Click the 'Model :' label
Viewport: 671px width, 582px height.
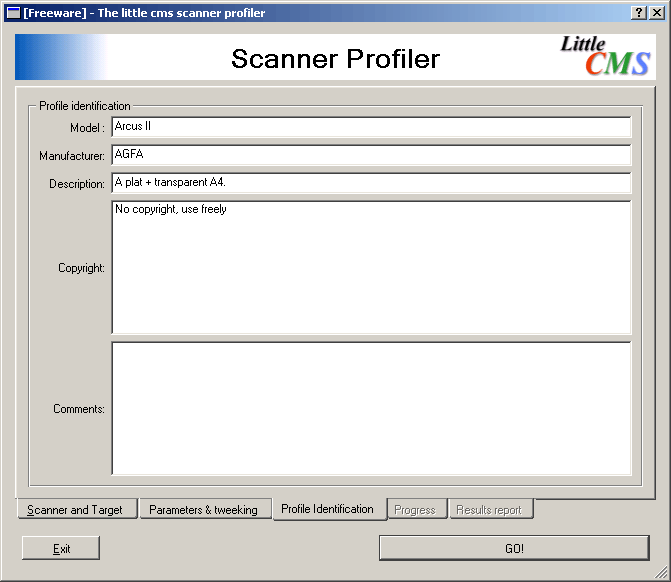click(87, 128)
